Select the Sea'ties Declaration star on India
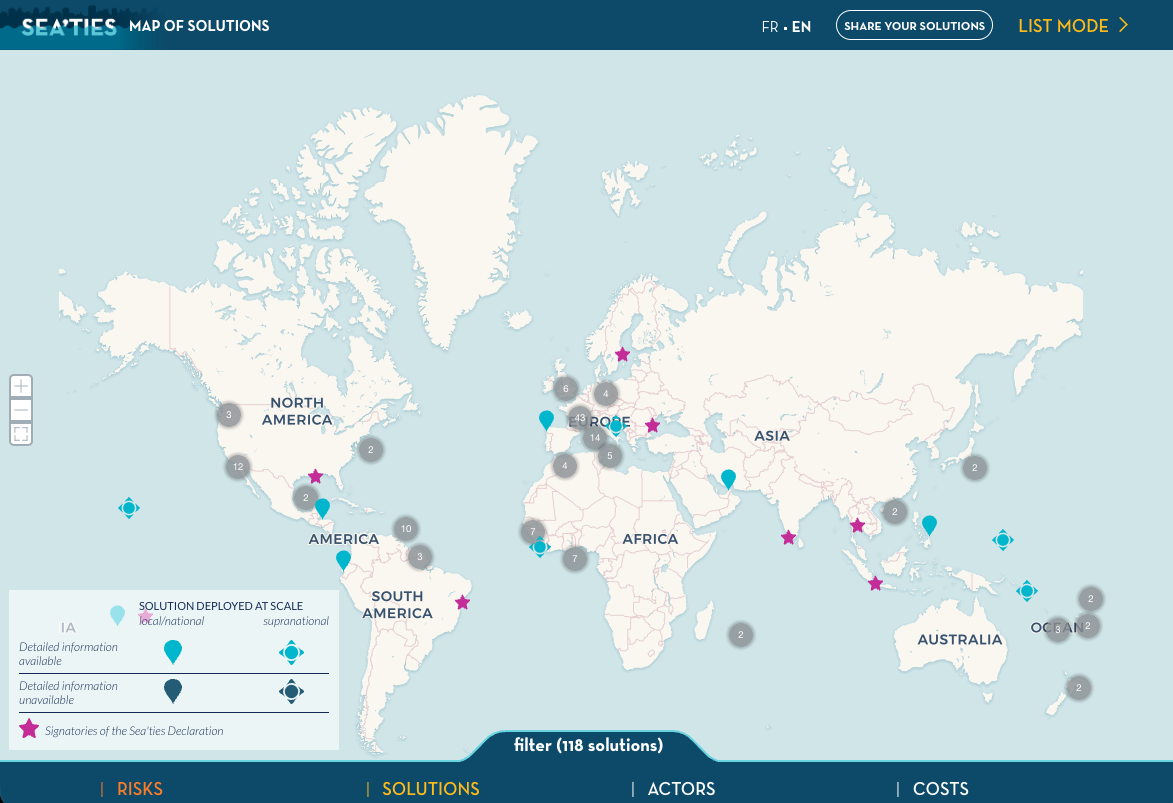 coord(788,537)
